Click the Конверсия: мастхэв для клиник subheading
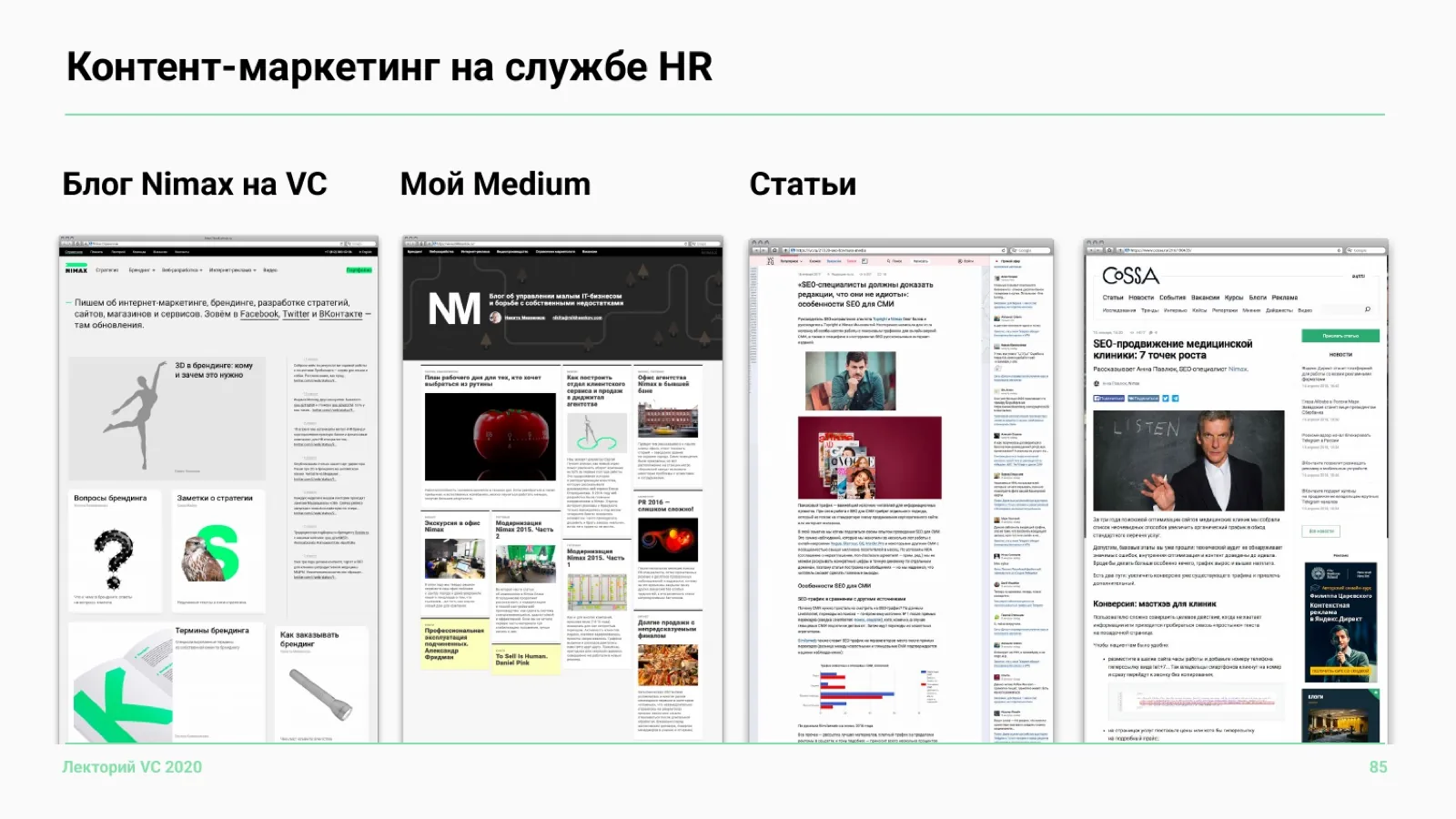This screenshot has height=819, width=1456. click(x=1155, y=603)
